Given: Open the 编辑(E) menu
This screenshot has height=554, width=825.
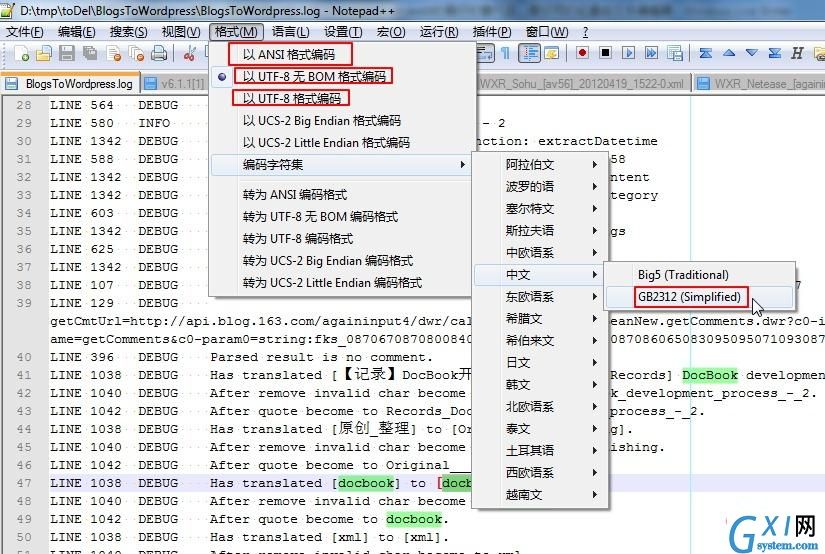Looking at the screenshot, I should pos(76,32).
